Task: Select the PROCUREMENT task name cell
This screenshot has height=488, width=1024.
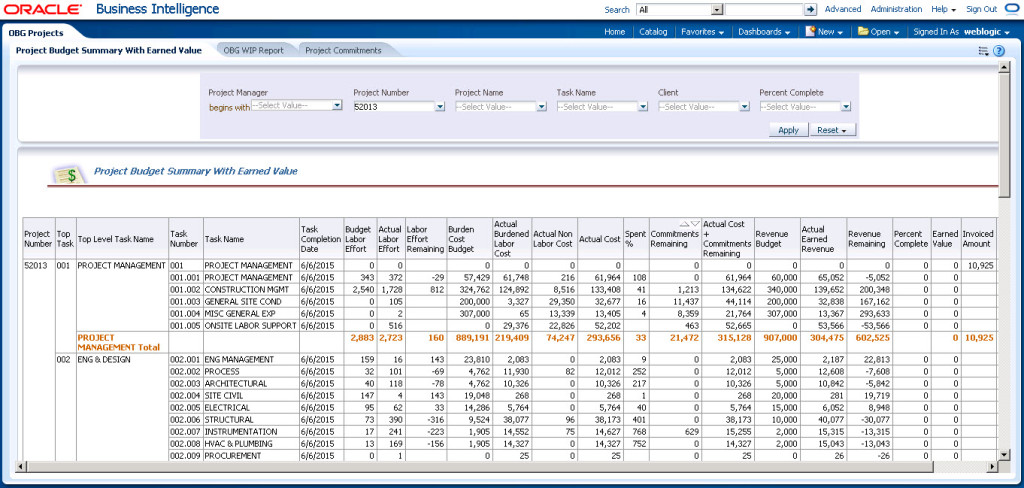Action: [251, 456]
